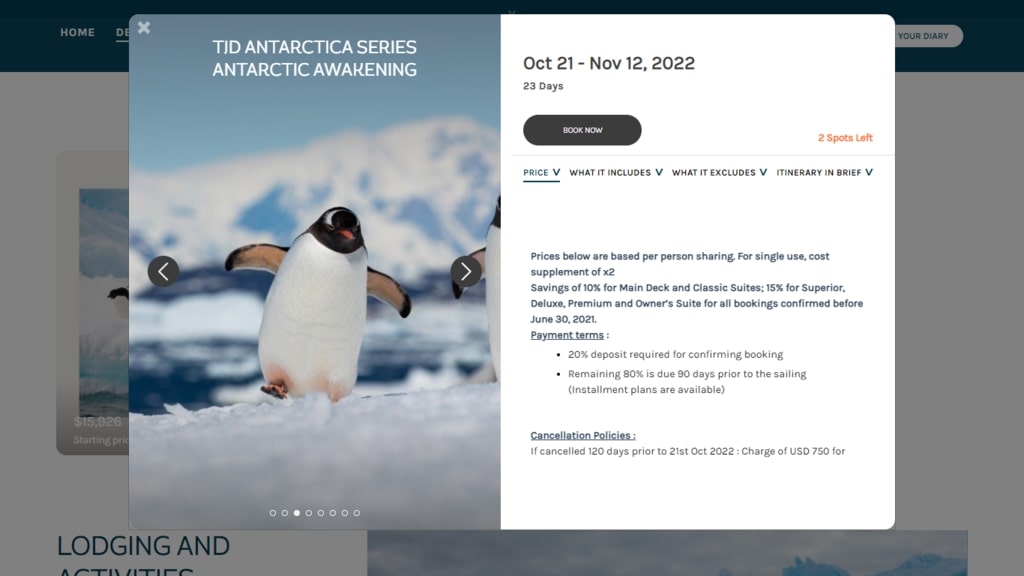
Task: Open Your Diary button
Action: [926, 36]
